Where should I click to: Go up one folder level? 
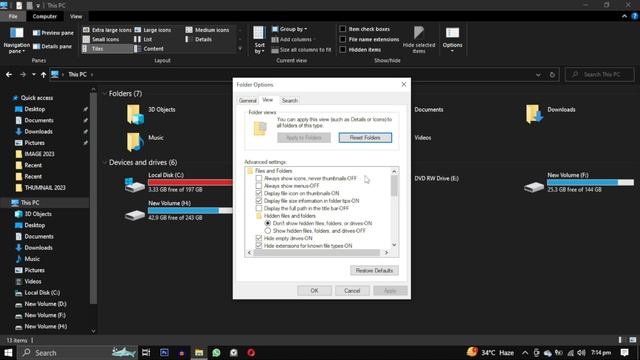click(x=43, y=75)
